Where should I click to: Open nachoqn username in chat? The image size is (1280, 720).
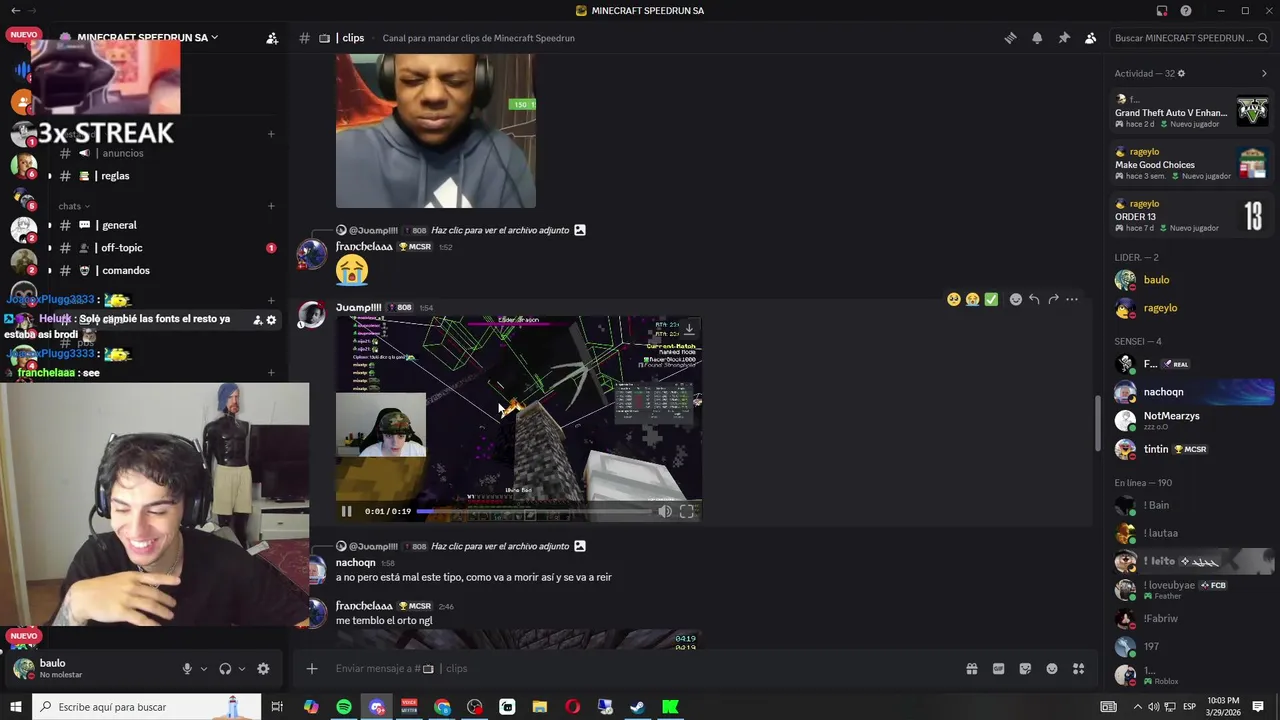(x=355, y=563)
